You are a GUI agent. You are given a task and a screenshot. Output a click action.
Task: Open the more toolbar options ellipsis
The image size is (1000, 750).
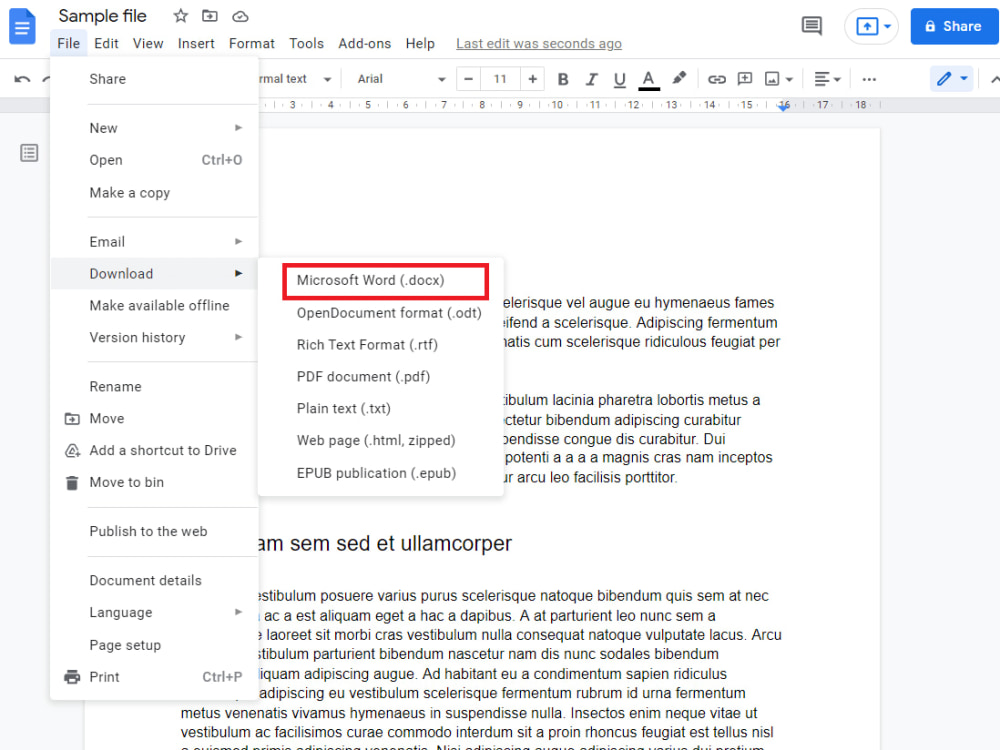(x=869, y=79)
